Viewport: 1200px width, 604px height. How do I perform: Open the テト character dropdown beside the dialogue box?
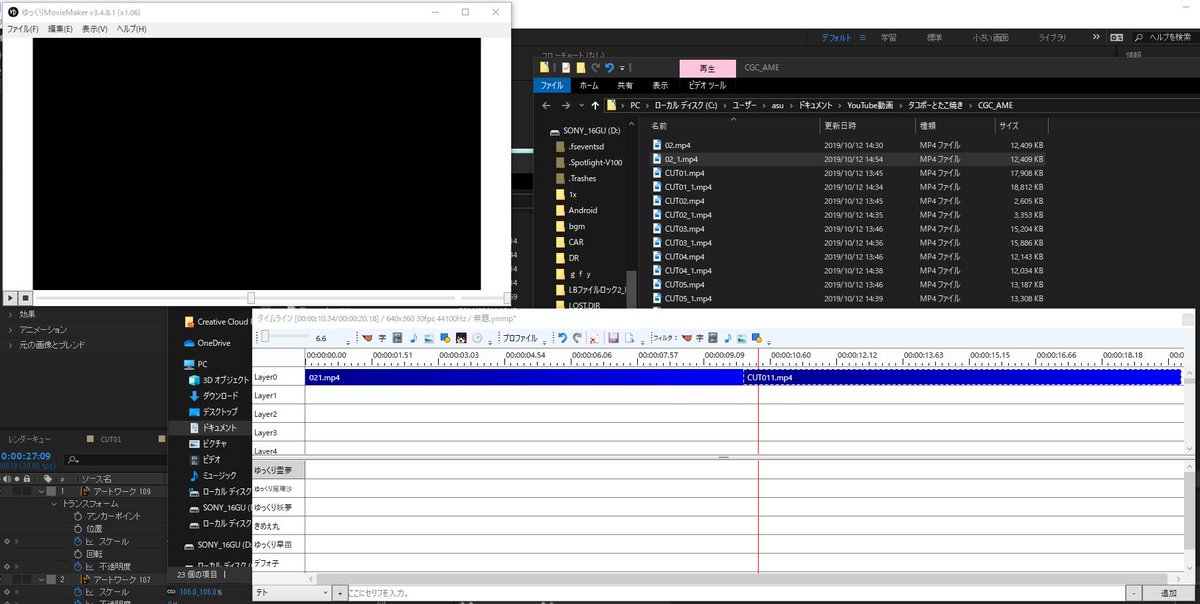[290, 593]
